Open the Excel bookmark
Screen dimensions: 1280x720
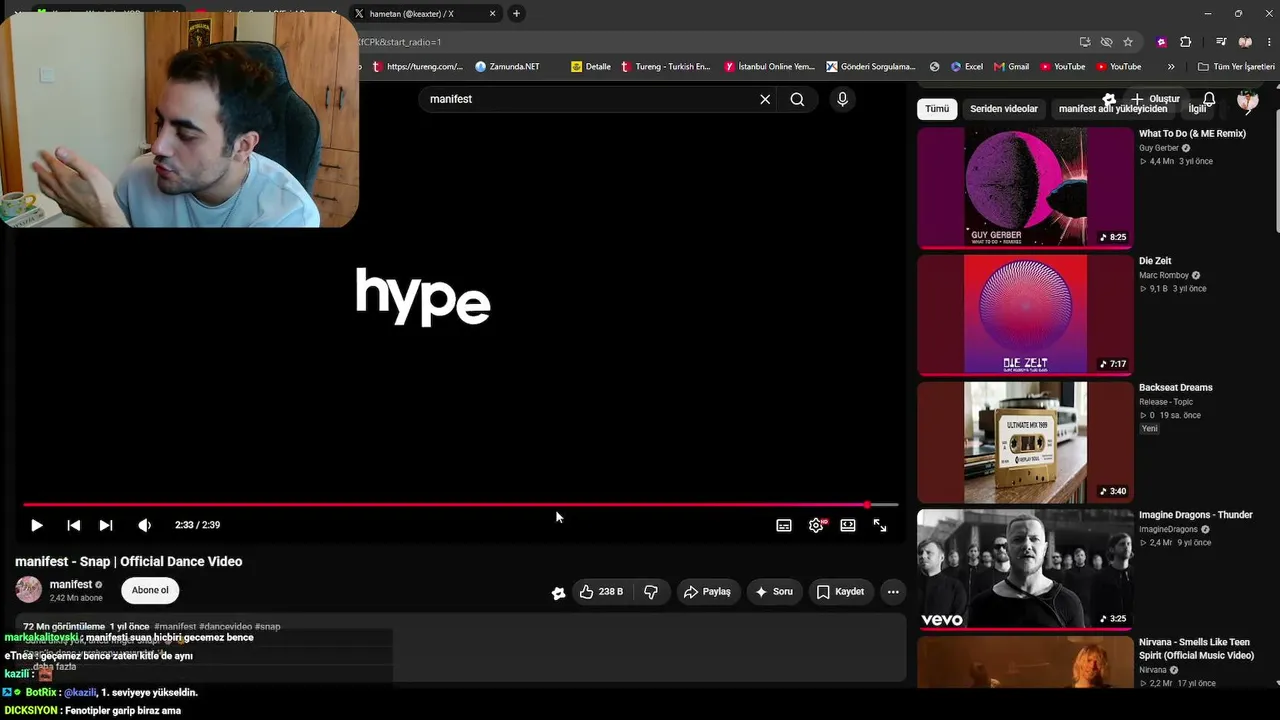pyautogui.click(x=966, y=67)
